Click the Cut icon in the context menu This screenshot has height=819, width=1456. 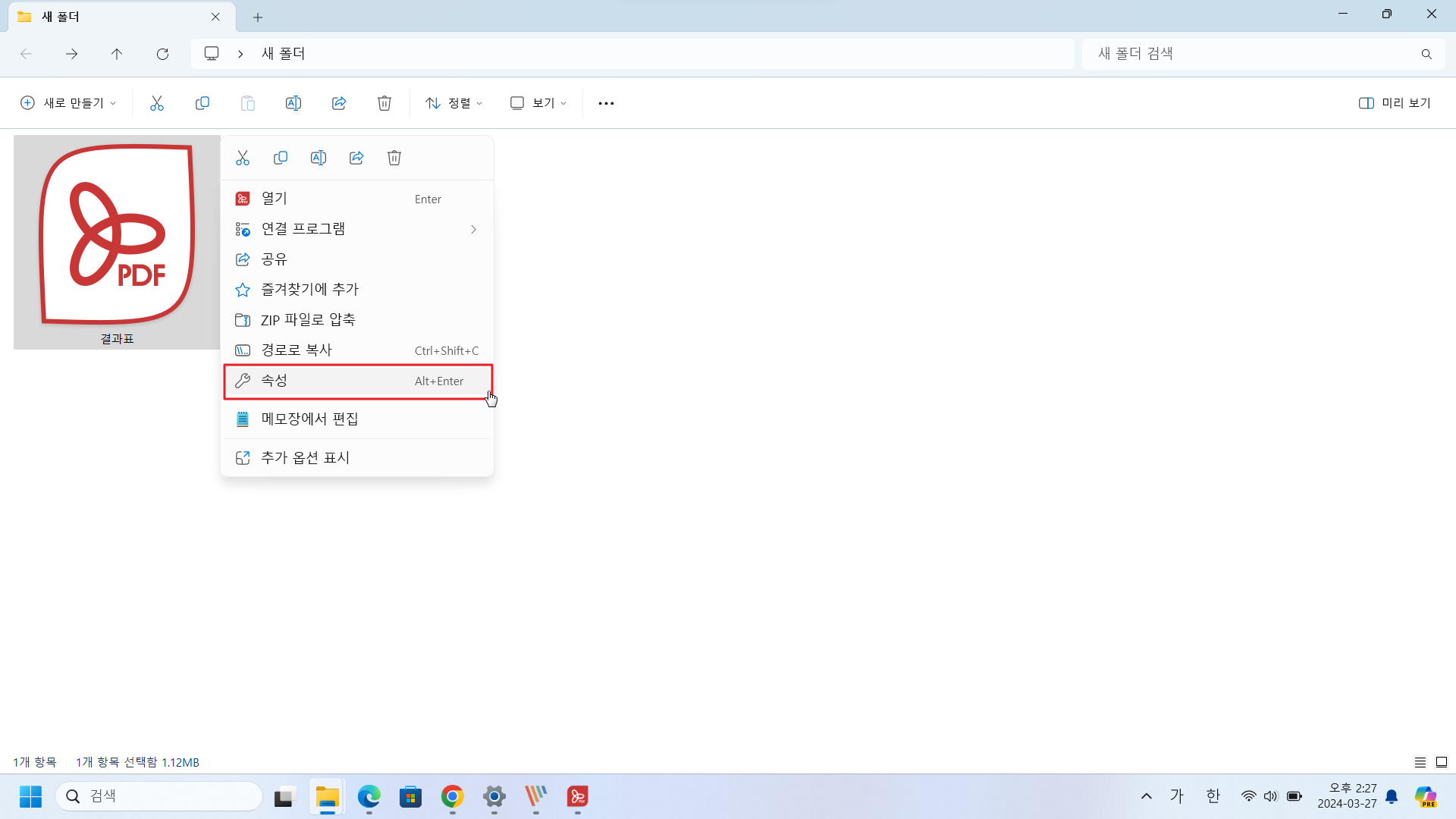pyautogui.click(x=243, y=158)
